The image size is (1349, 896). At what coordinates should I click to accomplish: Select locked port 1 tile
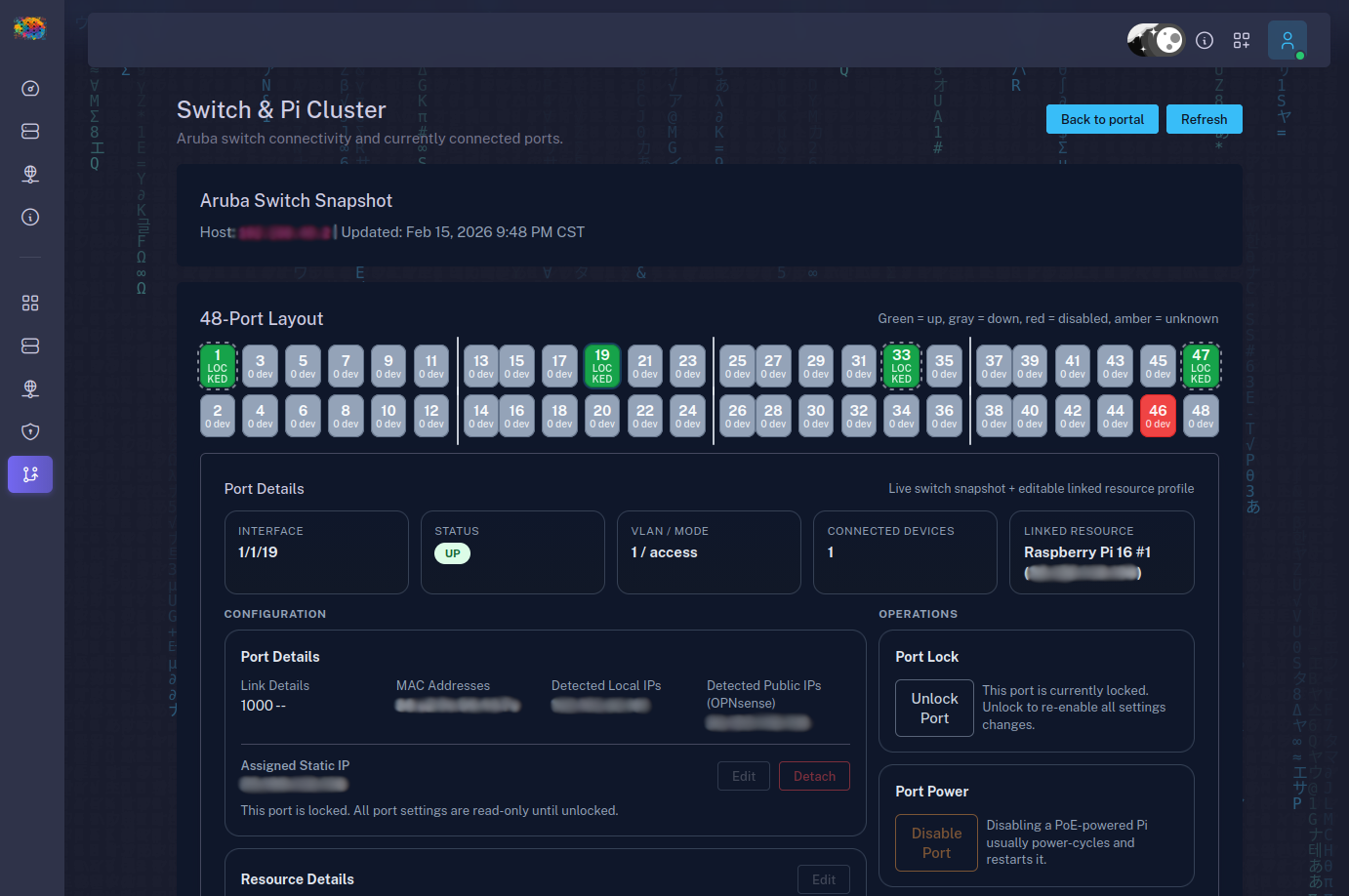[218, 366]
